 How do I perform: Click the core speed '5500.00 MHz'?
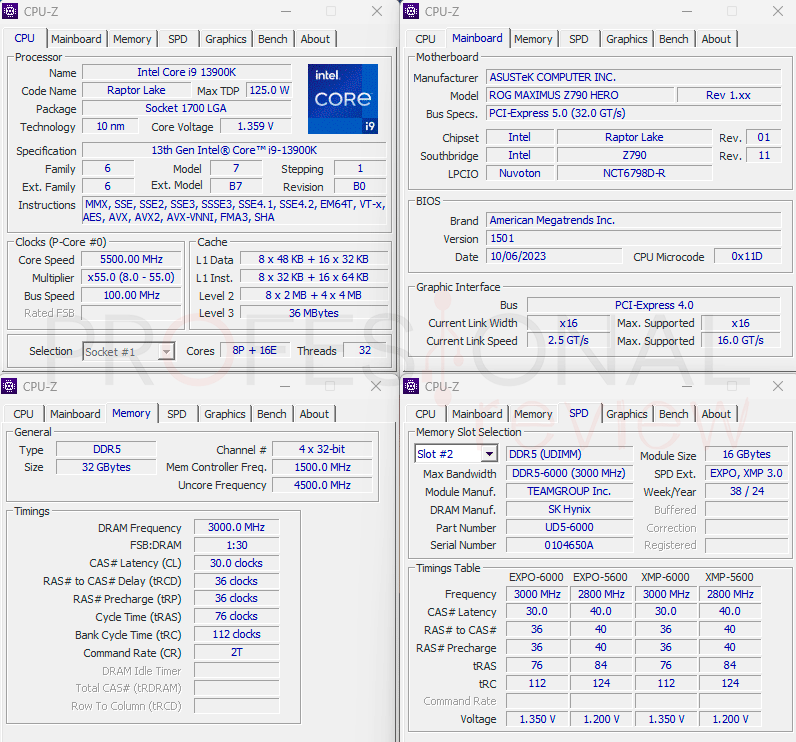pyautogui.click(x=131, y=259)
